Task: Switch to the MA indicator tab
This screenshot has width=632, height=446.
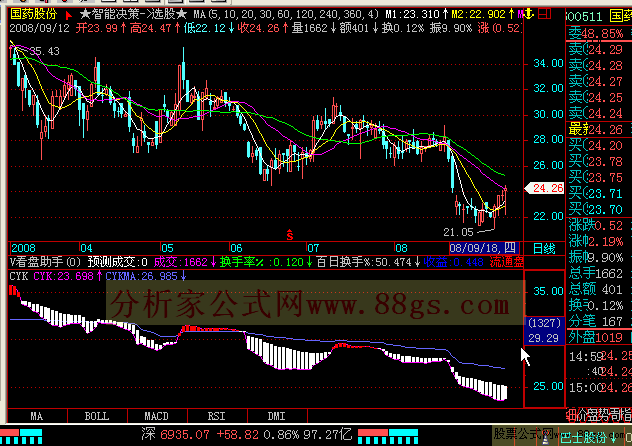Action: pyautogui.click(x=37, y=416)
